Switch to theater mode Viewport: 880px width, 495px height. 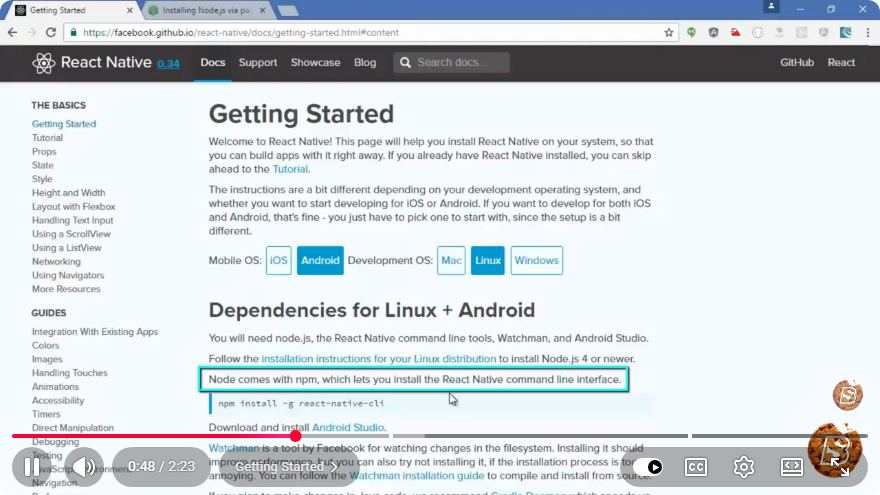click(x=791, y=466)
